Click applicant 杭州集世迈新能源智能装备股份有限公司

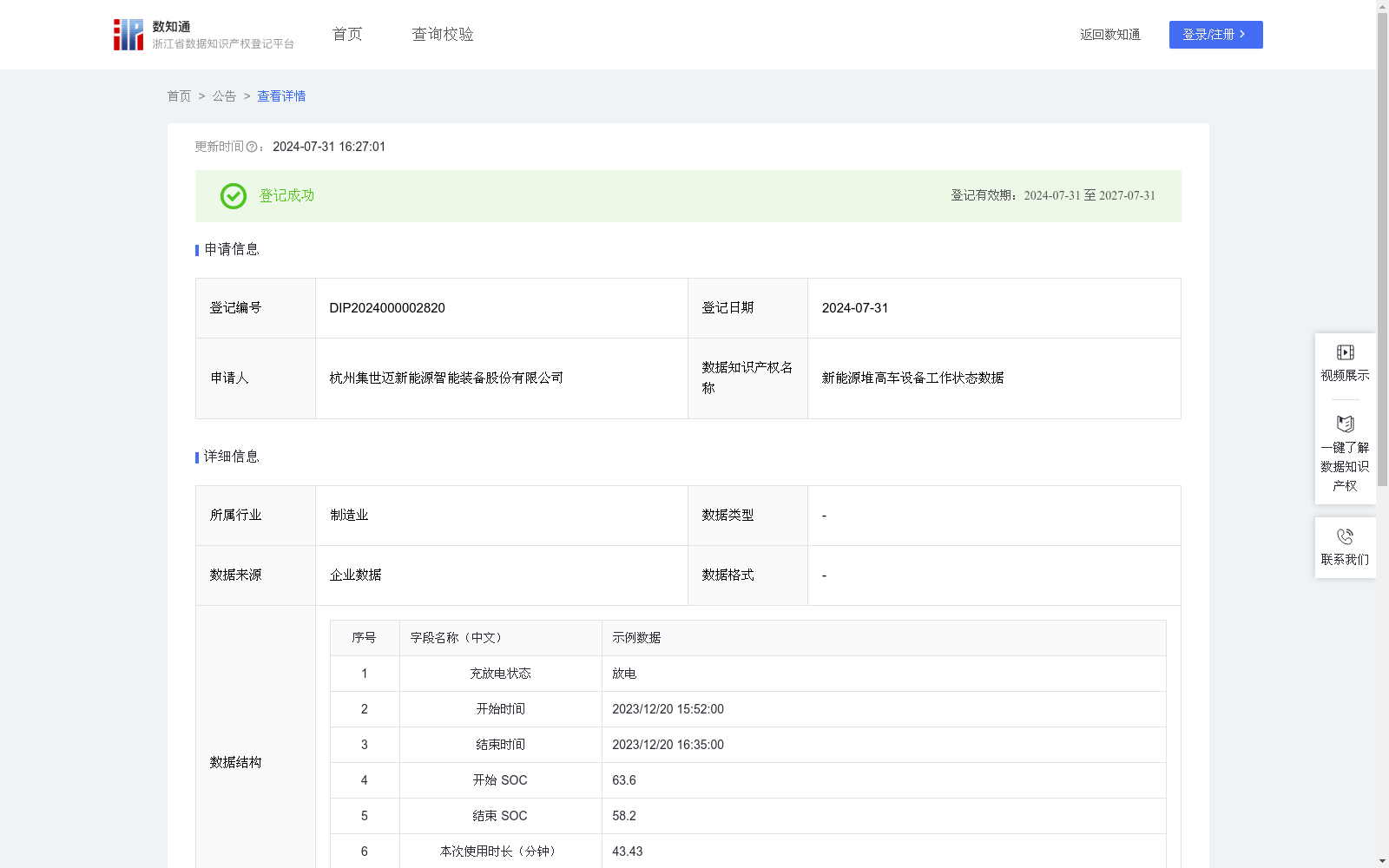(446, 378)
